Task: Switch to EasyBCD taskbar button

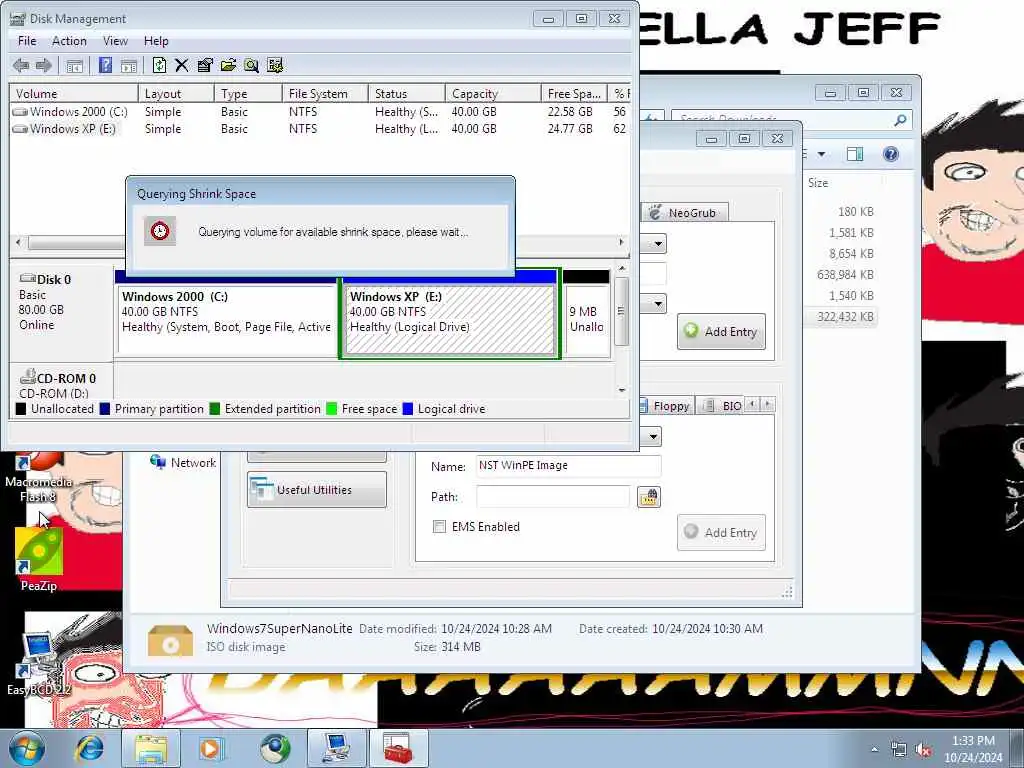Action: tap(336, 748)
